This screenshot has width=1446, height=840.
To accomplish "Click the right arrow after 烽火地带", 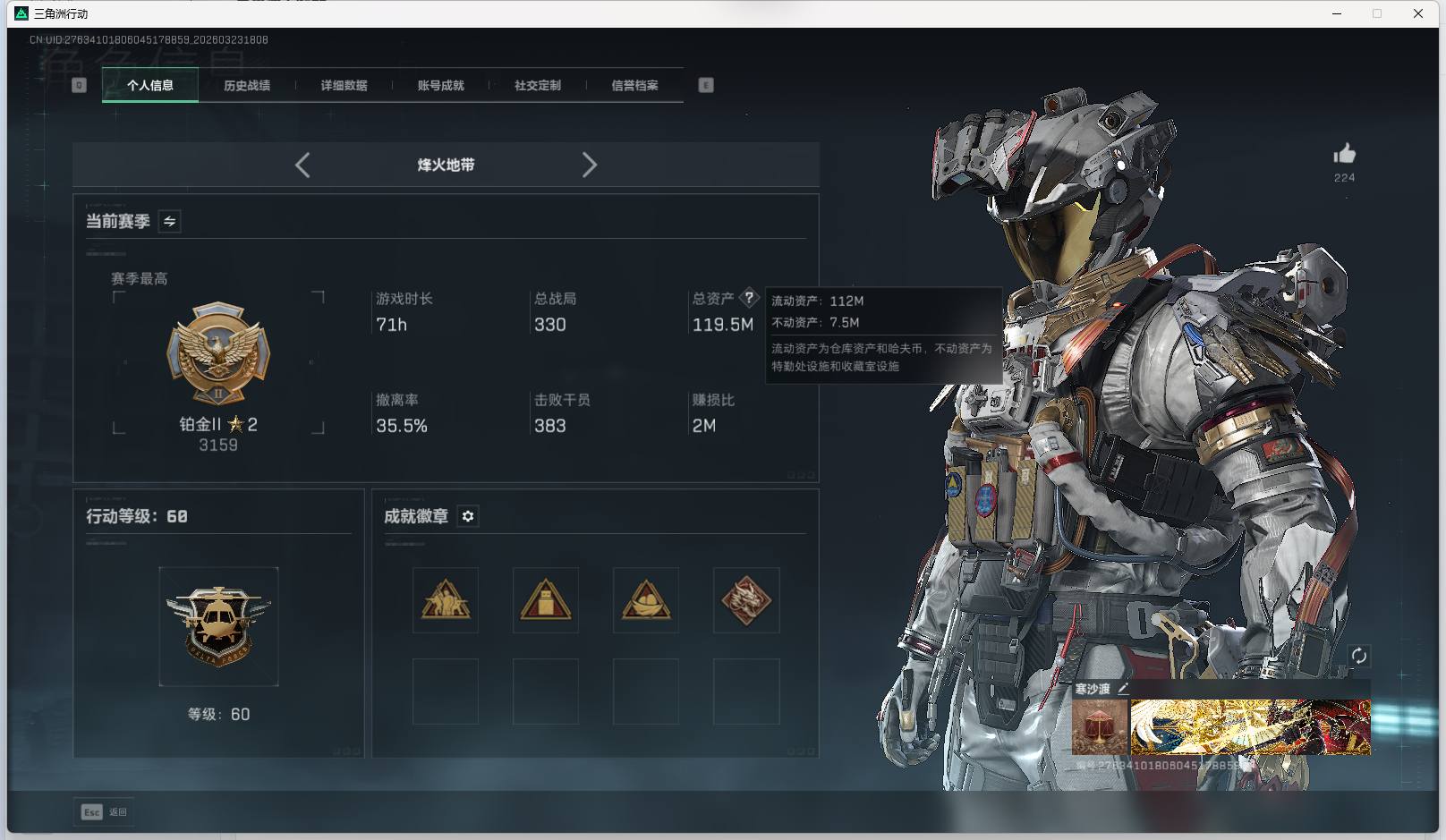I will pos(590,165).
